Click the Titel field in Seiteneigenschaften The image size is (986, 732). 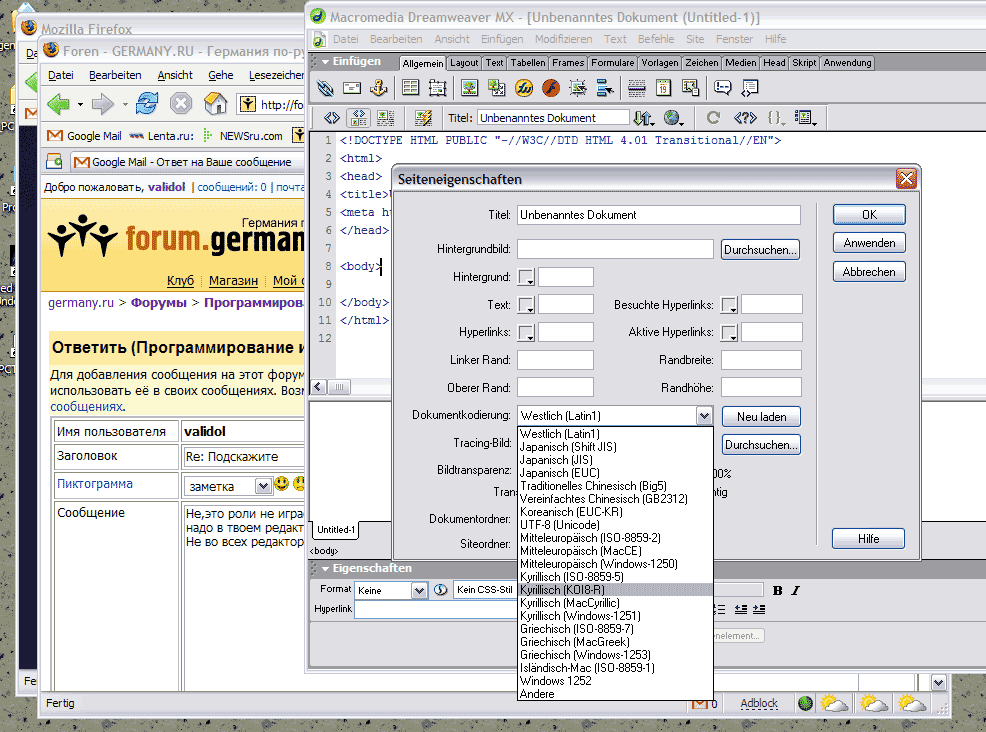pyautogui.click(x=659, y=215)
